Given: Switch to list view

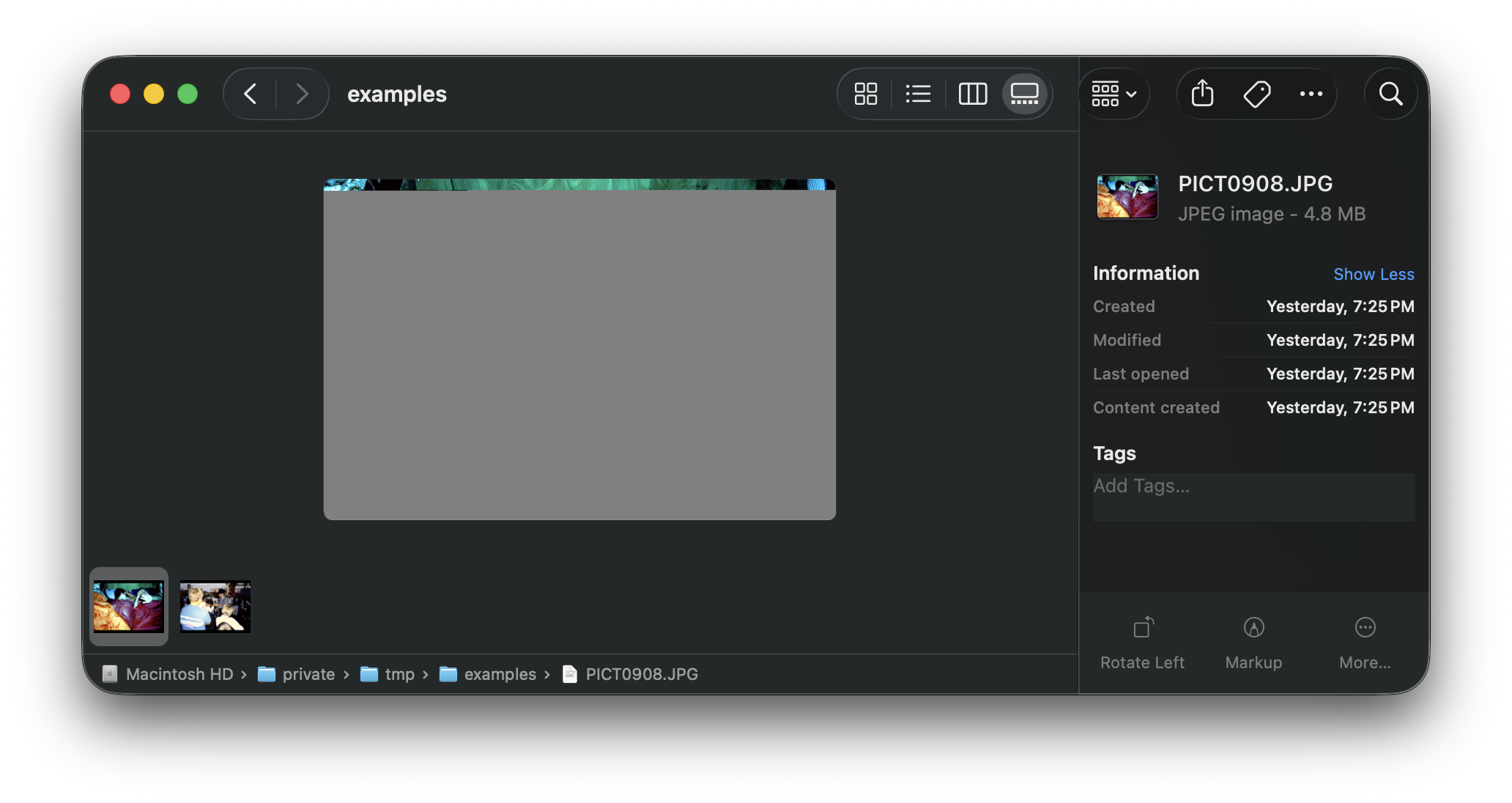Looking at the screenshot, I should click(918, 94).
